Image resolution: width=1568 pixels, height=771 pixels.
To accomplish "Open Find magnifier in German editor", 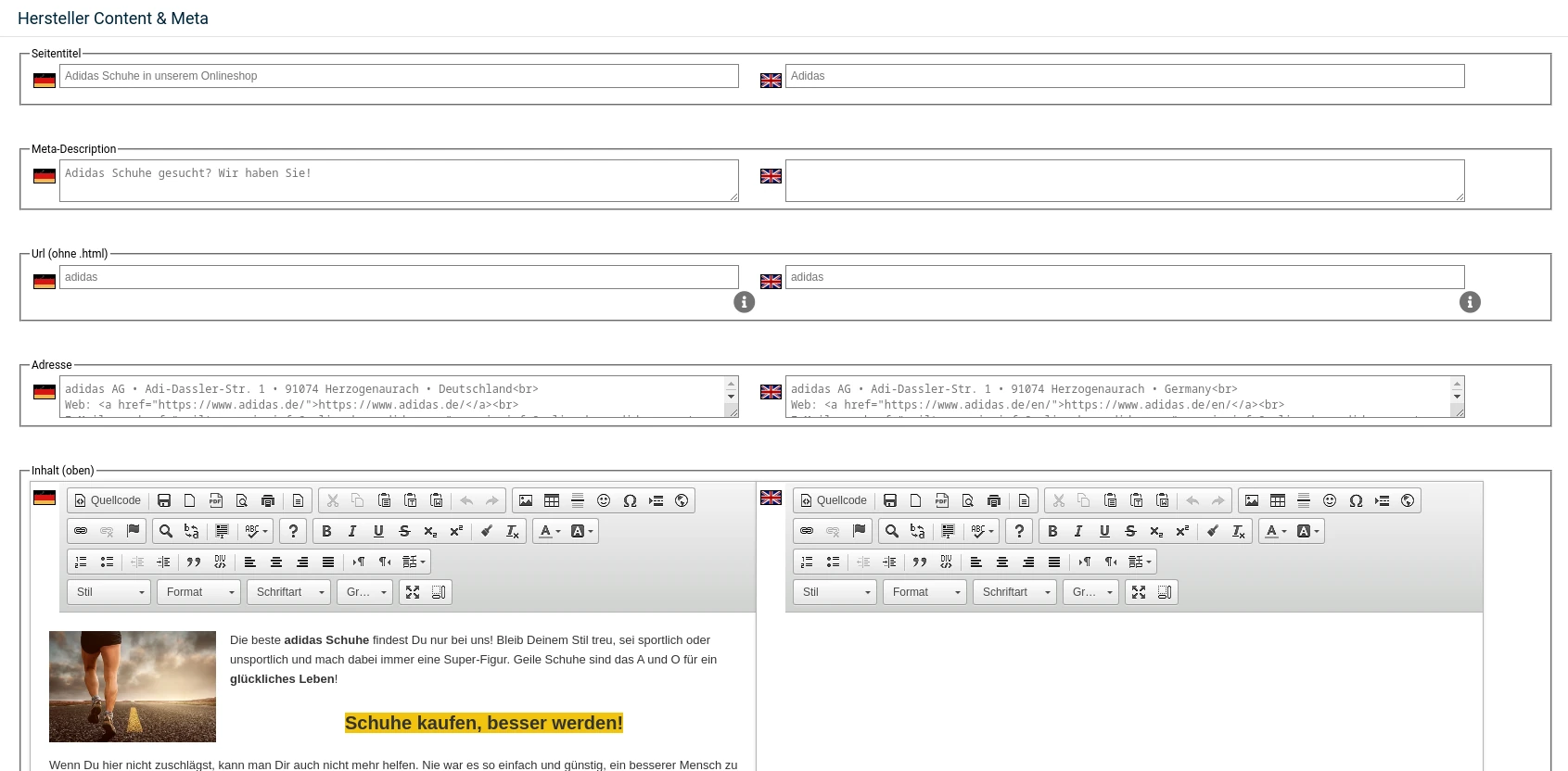I will [166, 531].
